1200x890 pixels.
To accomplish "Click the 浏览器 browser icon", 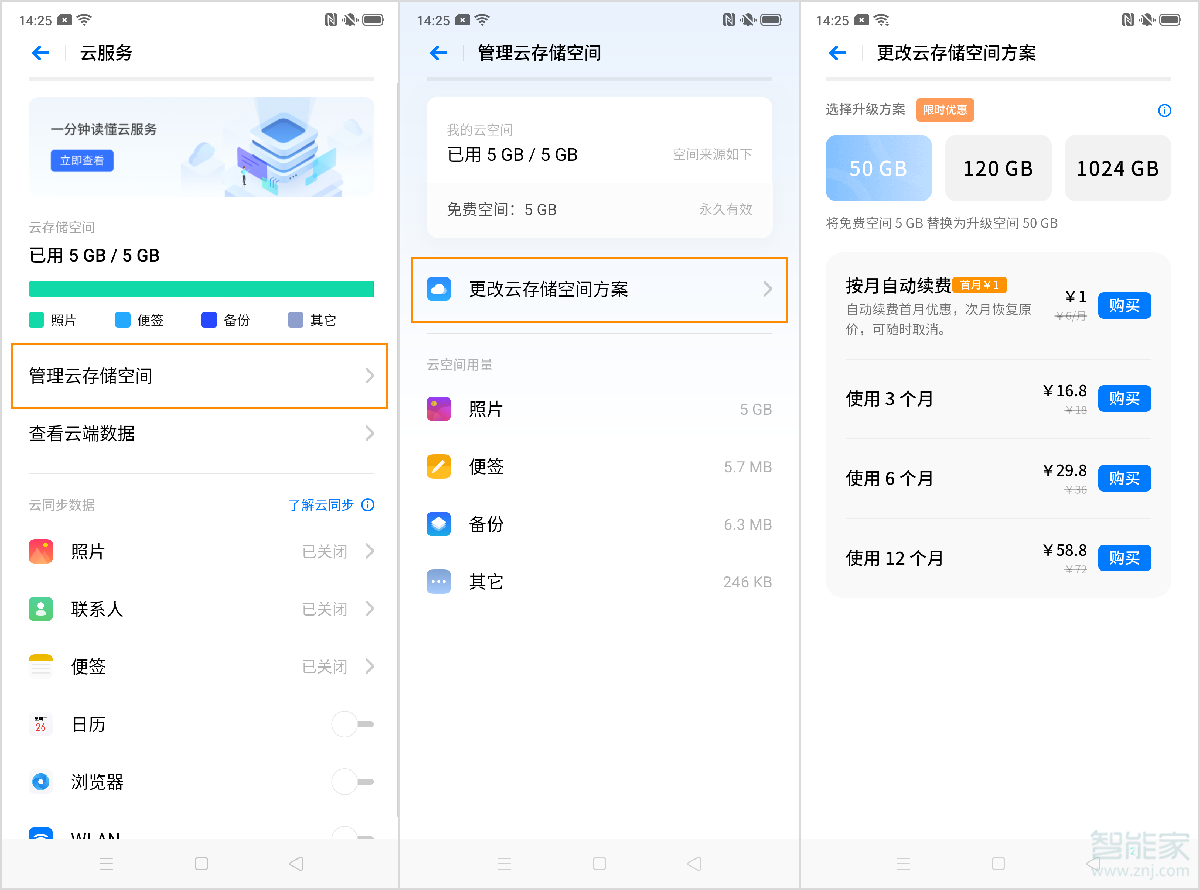I will 41,782.
